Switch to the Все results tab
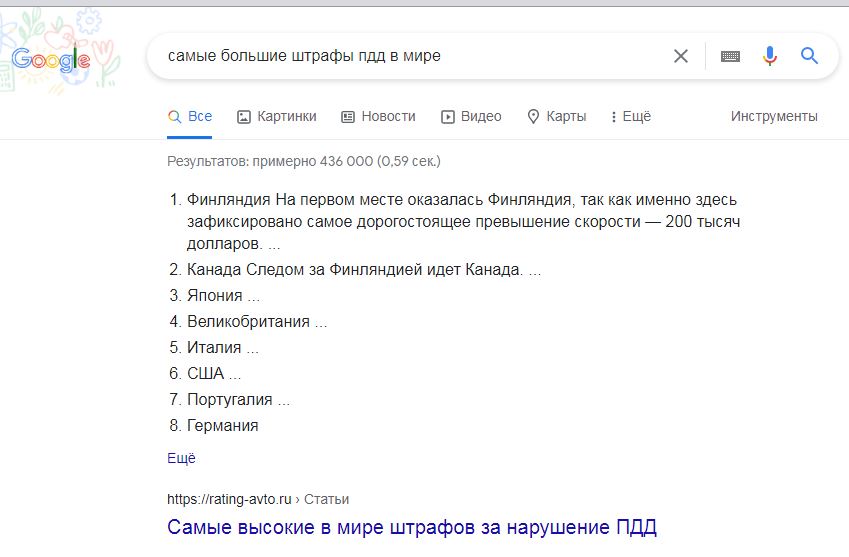The width and height of the screenshot is (849, 557). 190,116
